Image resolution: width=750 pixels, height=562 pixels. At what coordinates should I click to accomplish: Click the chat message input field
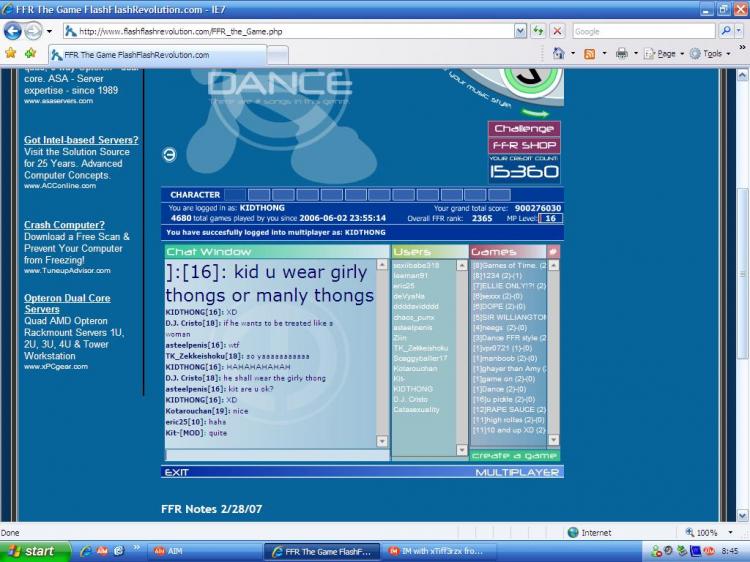point(277,455)
